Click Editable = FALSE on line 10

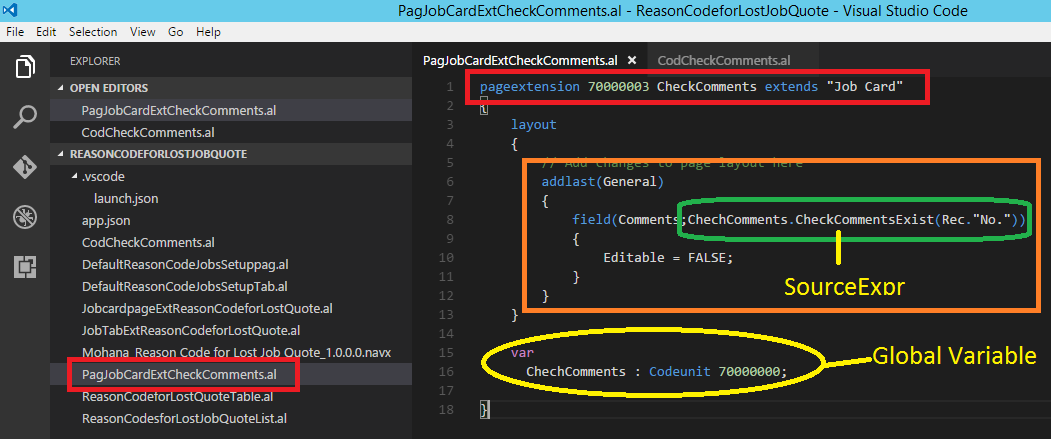[668, 257]
